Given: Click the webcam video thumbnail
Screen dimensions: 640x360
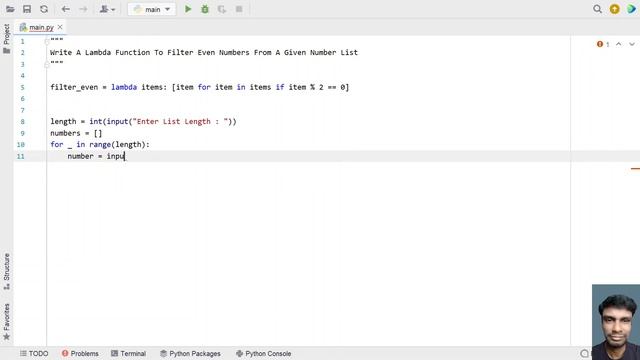Looking at the screenshot, I should pos(616,322).
